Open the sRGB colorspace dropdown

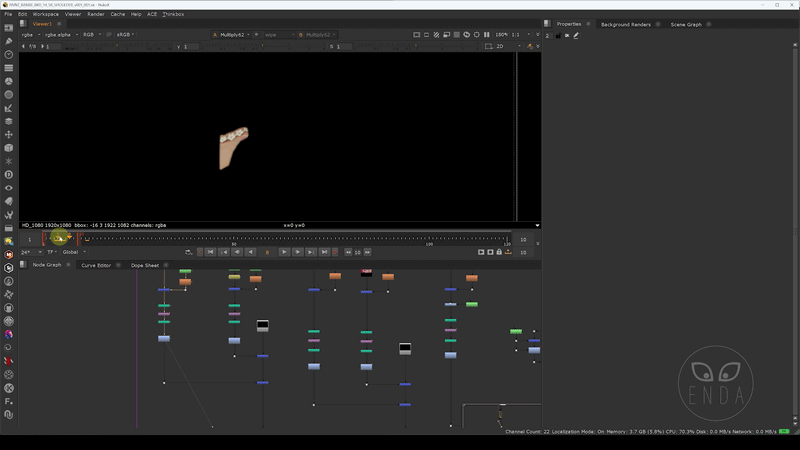pyautogui.click(x=125, y=35)
